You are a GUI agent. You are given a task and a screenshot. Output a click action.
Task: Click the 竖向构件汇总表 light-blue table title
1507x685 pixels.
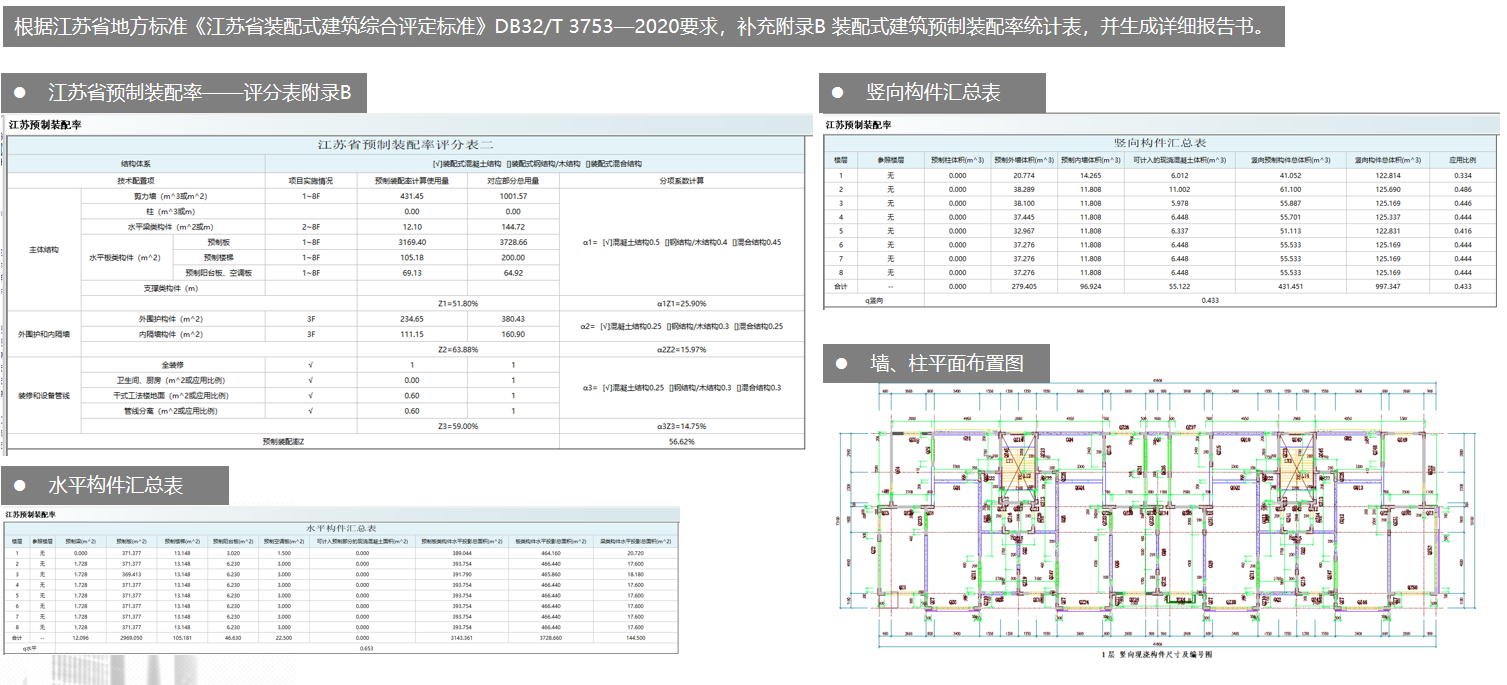(1161, 143)
